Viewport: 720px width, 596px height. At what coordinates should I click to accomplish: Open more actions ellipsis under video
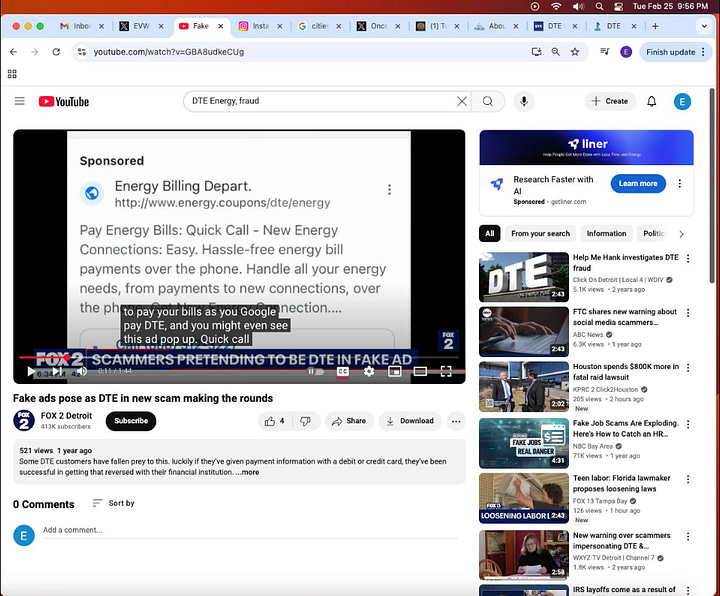point(456,421)
